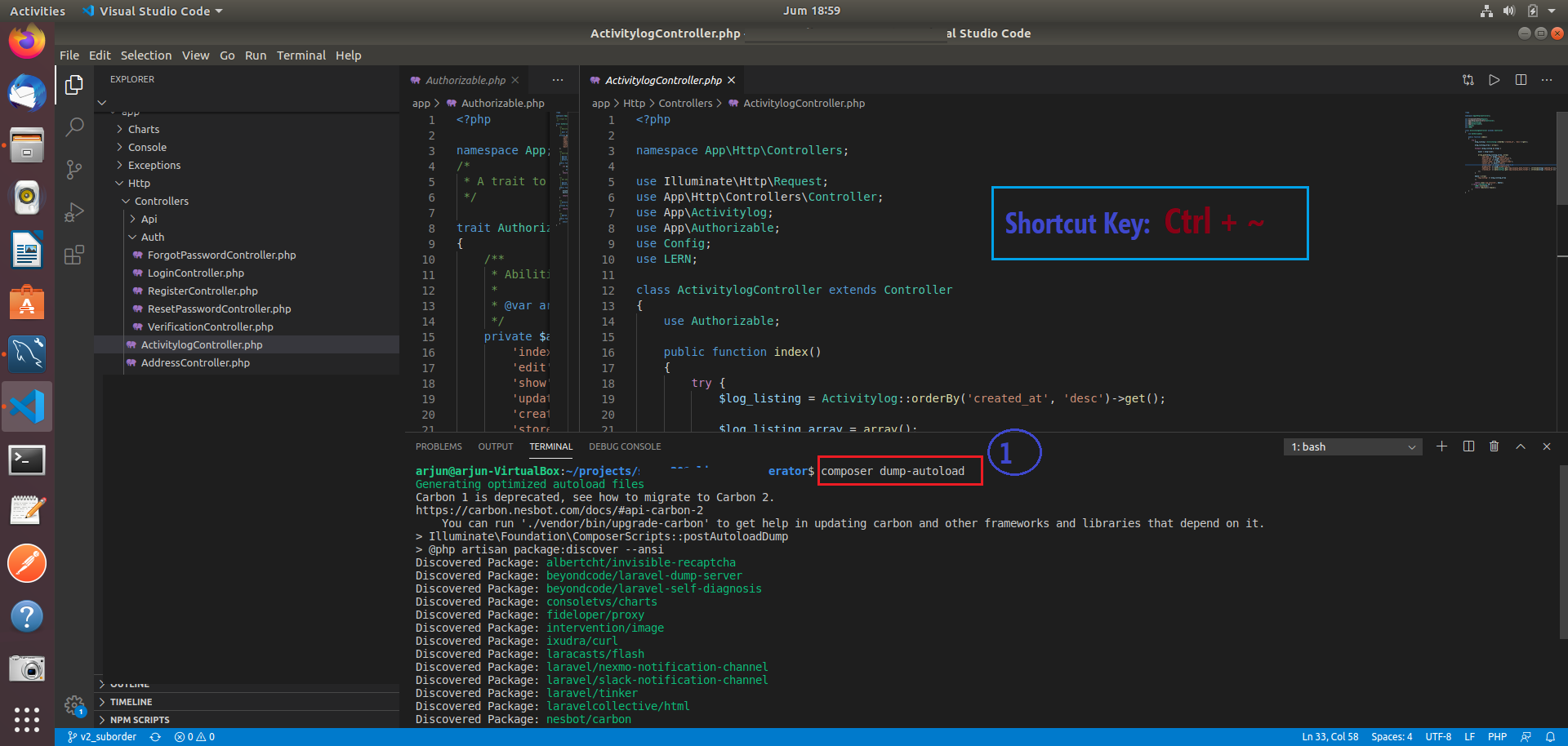Close the Authorizable.php tab
The image size is (1568, 746).
click(x=515, y=80)
